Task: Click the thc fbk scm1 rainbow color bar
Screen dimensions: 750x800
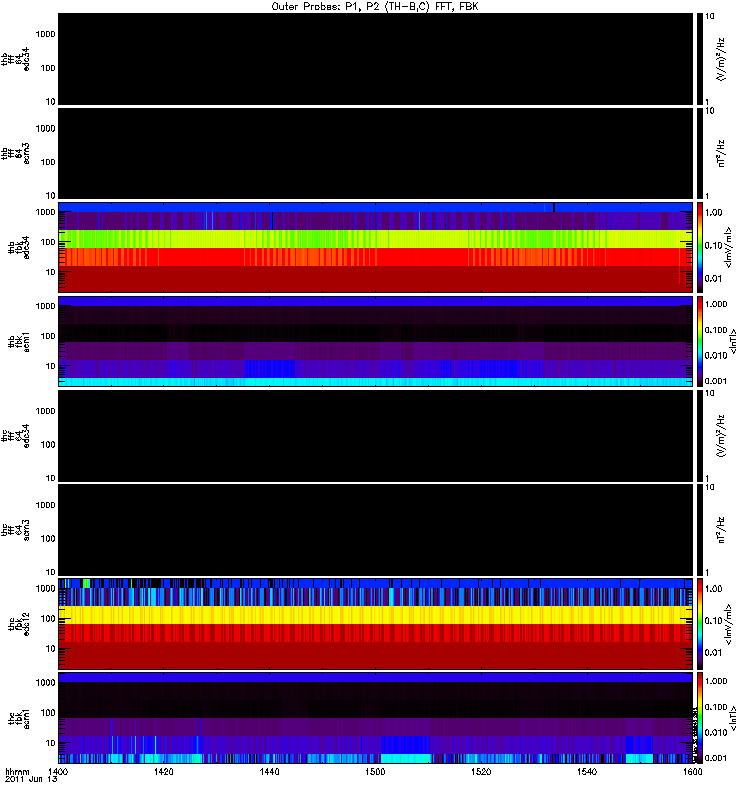Action: (x=700, y=718)
